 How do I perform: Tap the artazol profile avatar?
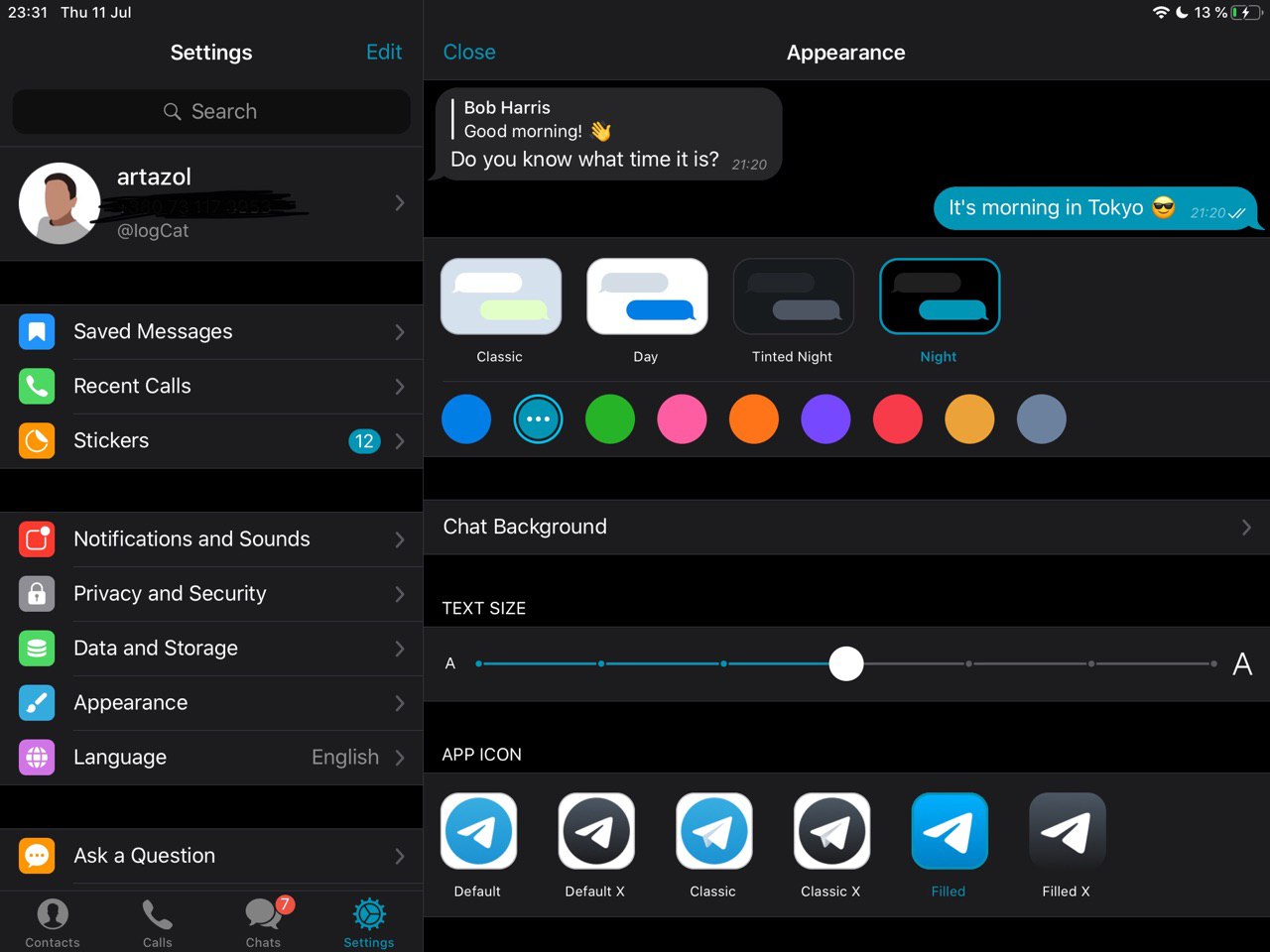(x=60, y=202)
